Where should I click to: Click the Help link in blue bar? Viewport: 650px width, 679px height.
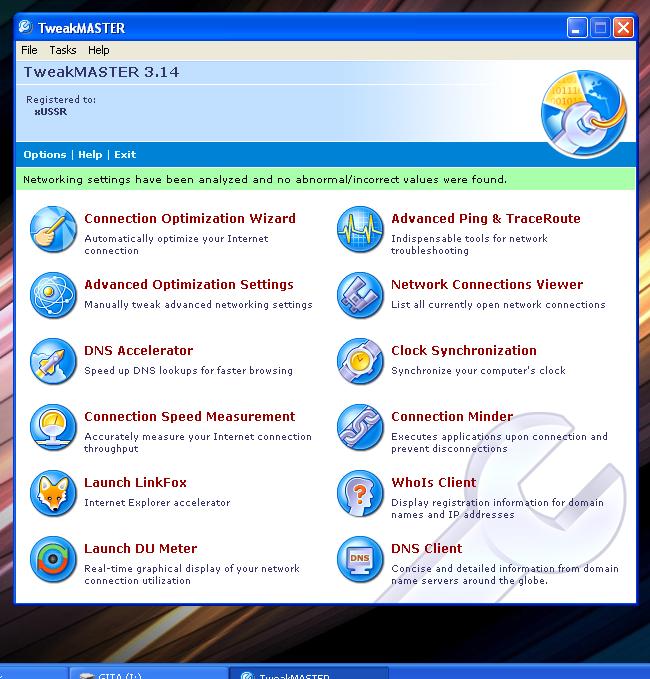pos(90,155)
